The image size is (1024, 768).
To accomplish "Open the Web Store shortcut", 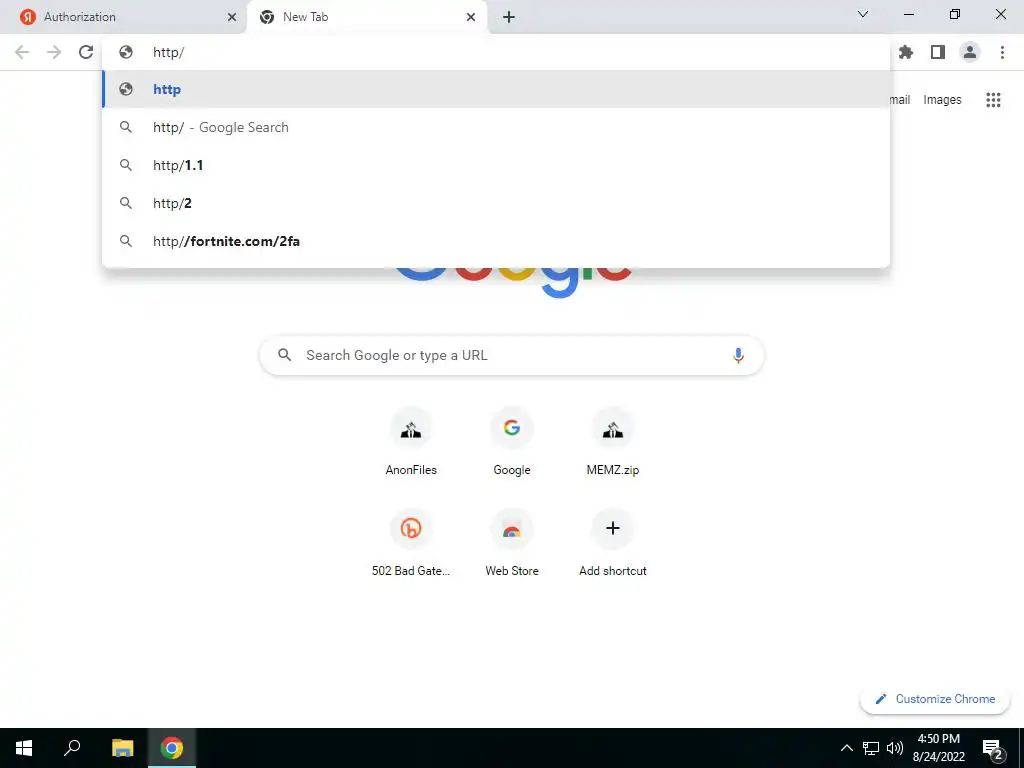I will click(x=512, y=541).
